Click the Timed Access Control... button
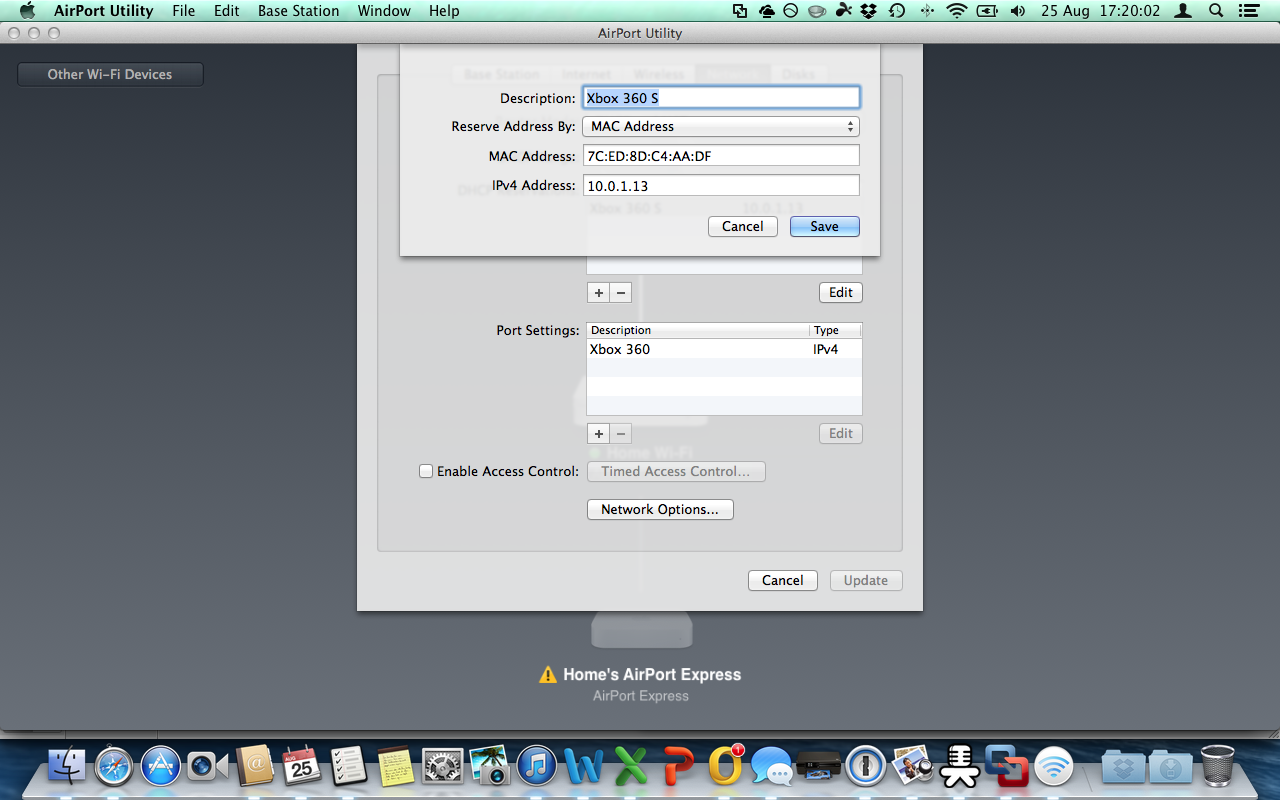Viewport: 1280px width, 800px height. [676, 471]
